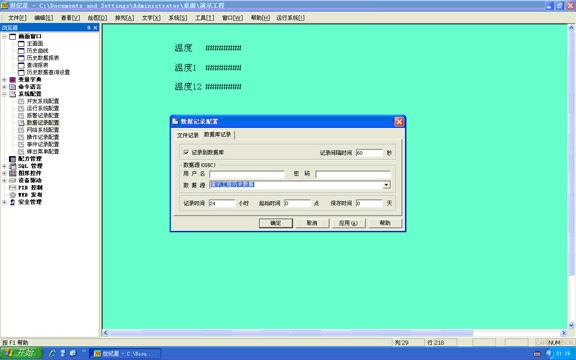Expand the 设备驱动 tree node

[4, 180]
